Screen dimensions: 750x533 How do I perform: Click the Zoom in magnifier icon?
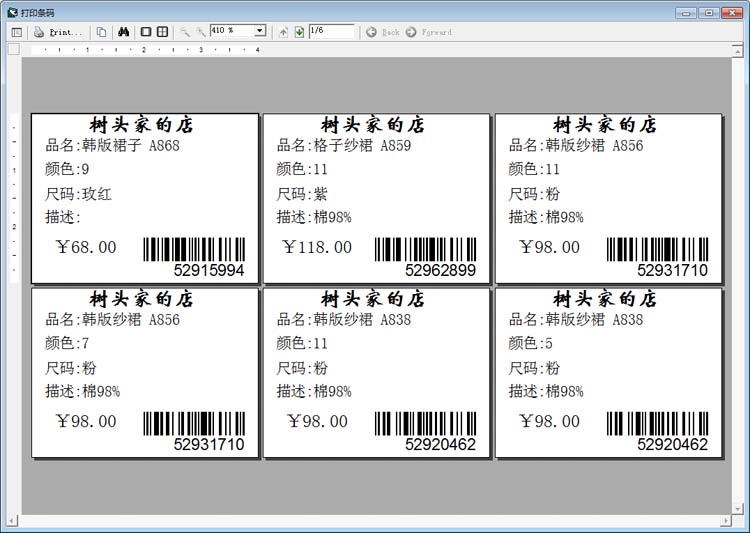[x=201, y=33]
